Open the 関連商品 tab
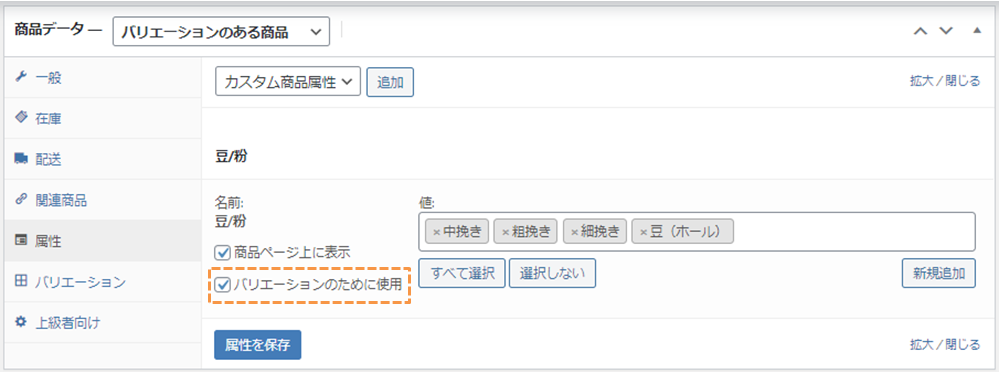The image size is (999, 372). point(103,200)
